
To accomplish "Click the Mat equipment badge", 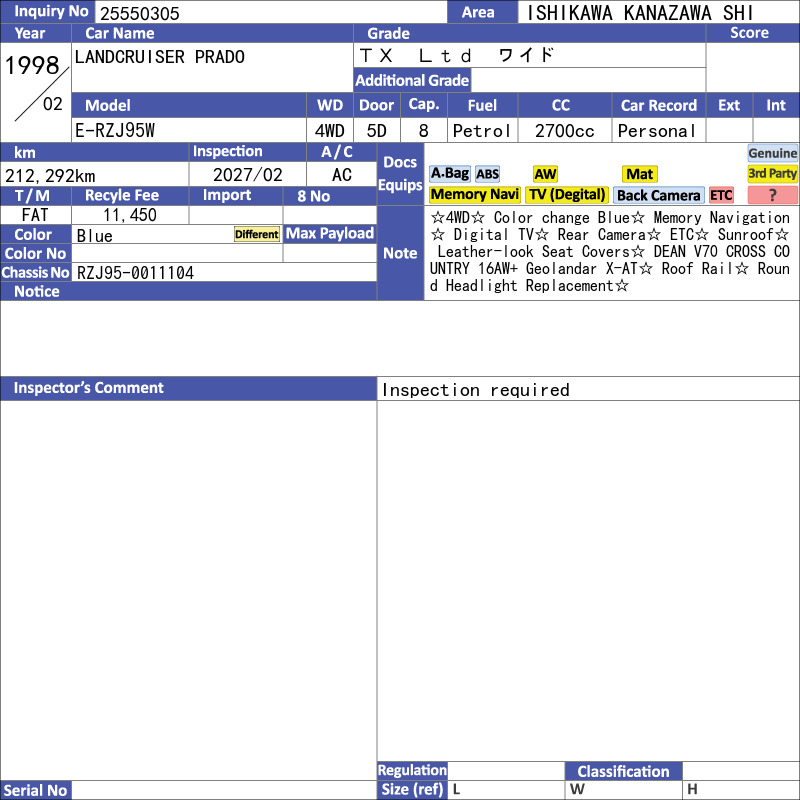I will point(639,174).
